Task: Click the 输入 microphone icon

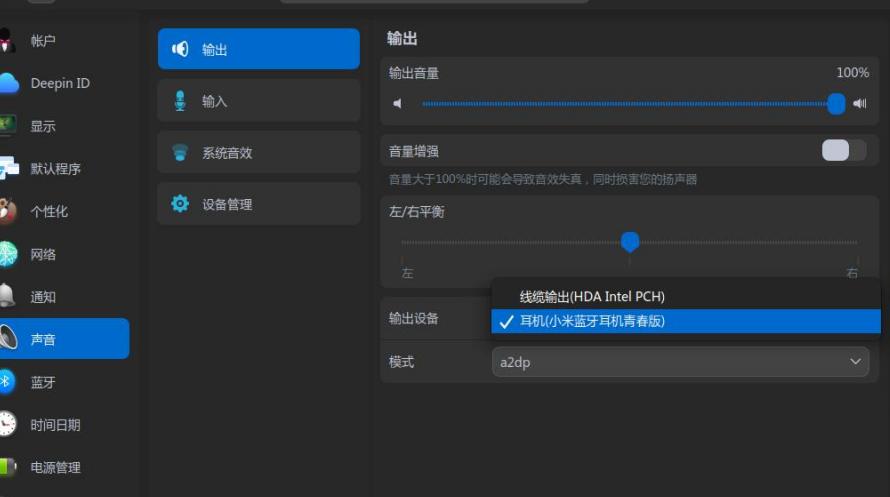Action: click(180, 101)
